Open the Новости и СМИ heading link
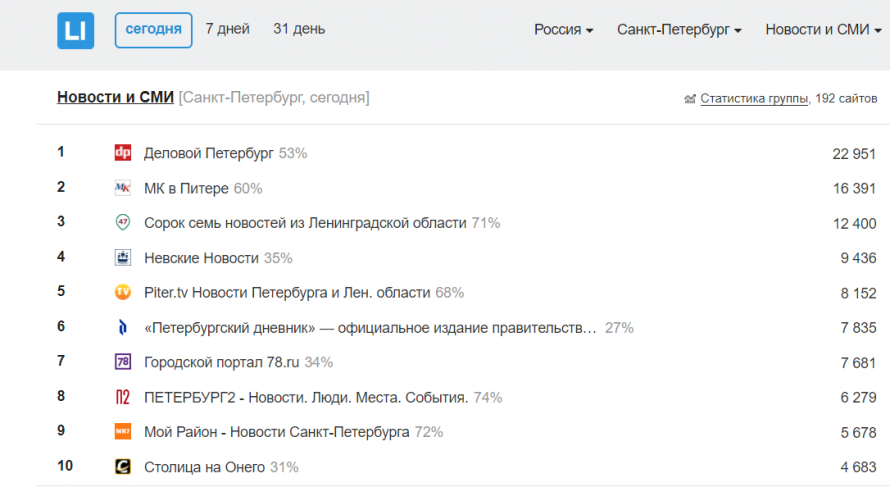The image size is (890, 487). pyautogui.click(x=115, y=98)
